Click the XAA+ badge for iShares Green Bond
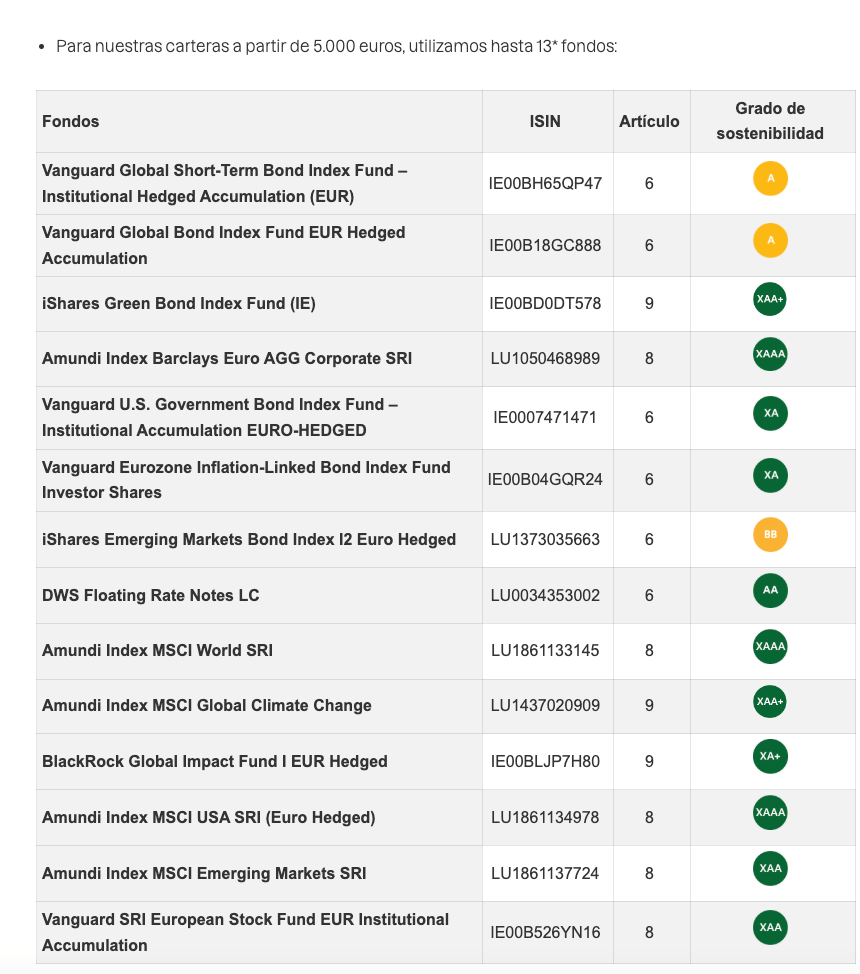This screenshot has height=974, width=860. (770, 299)
